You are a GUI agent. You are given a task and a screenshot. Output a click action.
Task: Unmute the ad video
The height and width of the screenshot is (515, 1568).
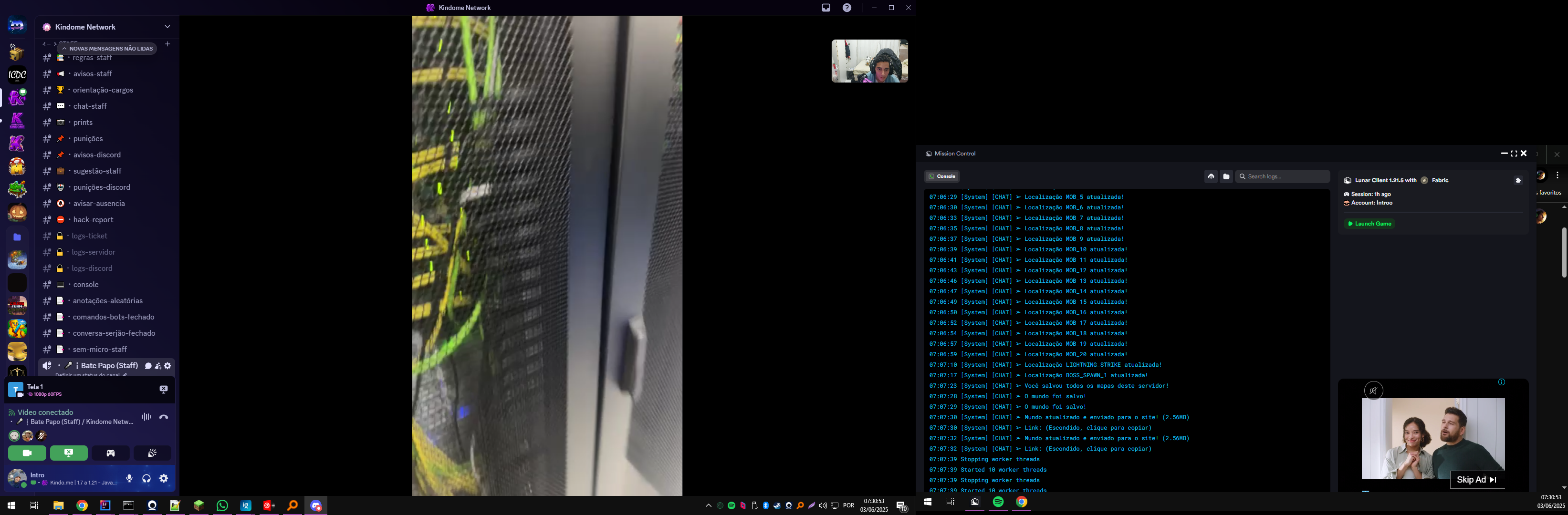[1373, 391]
